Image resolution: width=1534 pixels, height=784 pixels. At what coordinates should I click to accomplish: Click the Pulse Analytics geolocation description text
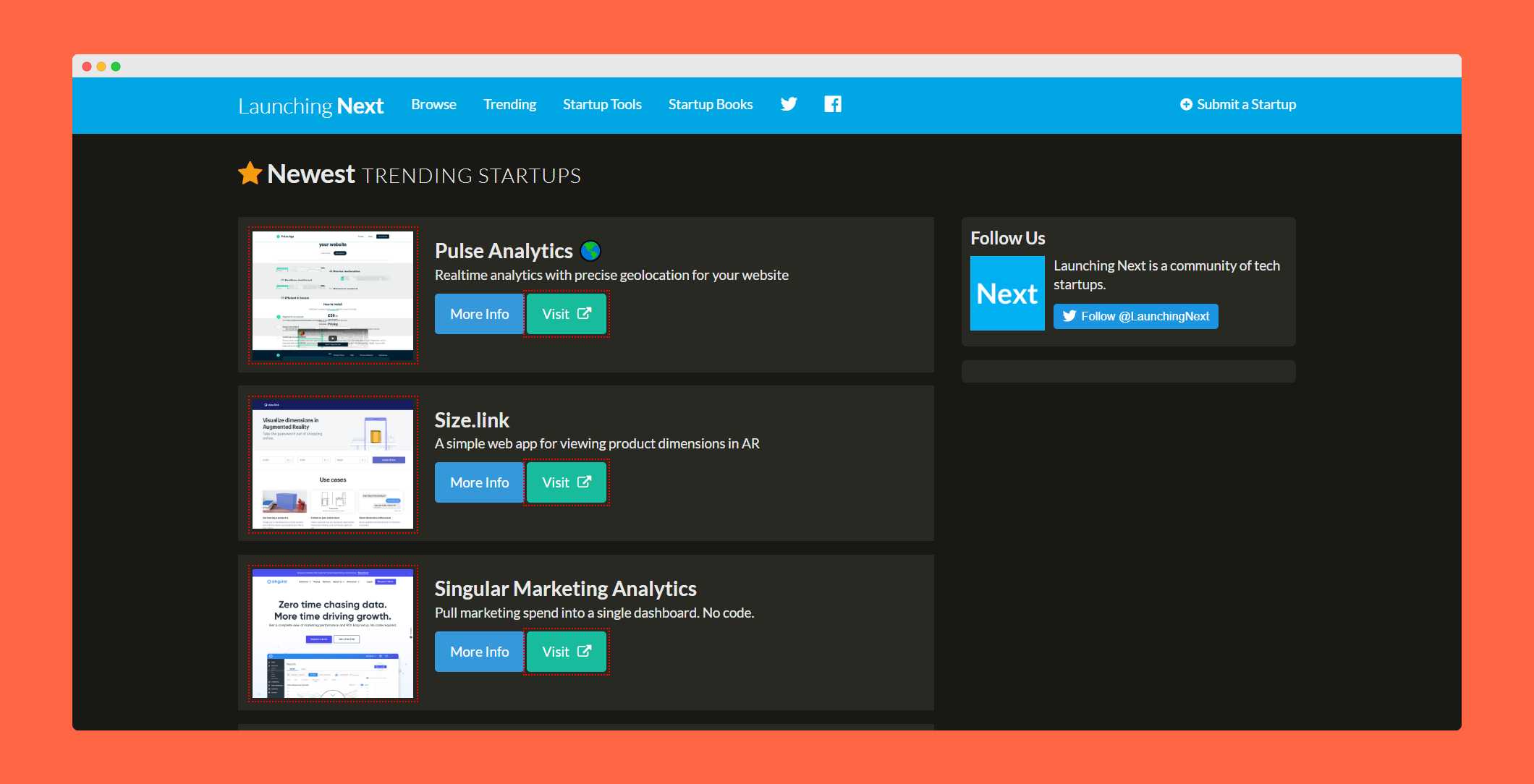(611, 275)
